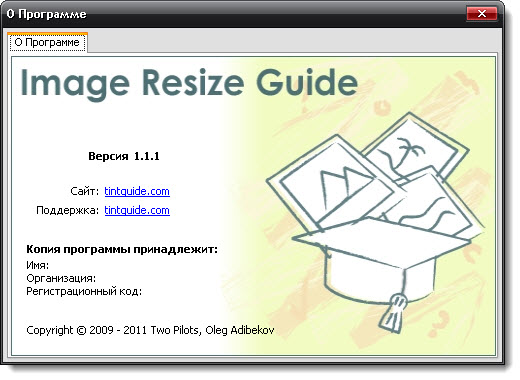Click the Поддержка label text

point(67,210)
